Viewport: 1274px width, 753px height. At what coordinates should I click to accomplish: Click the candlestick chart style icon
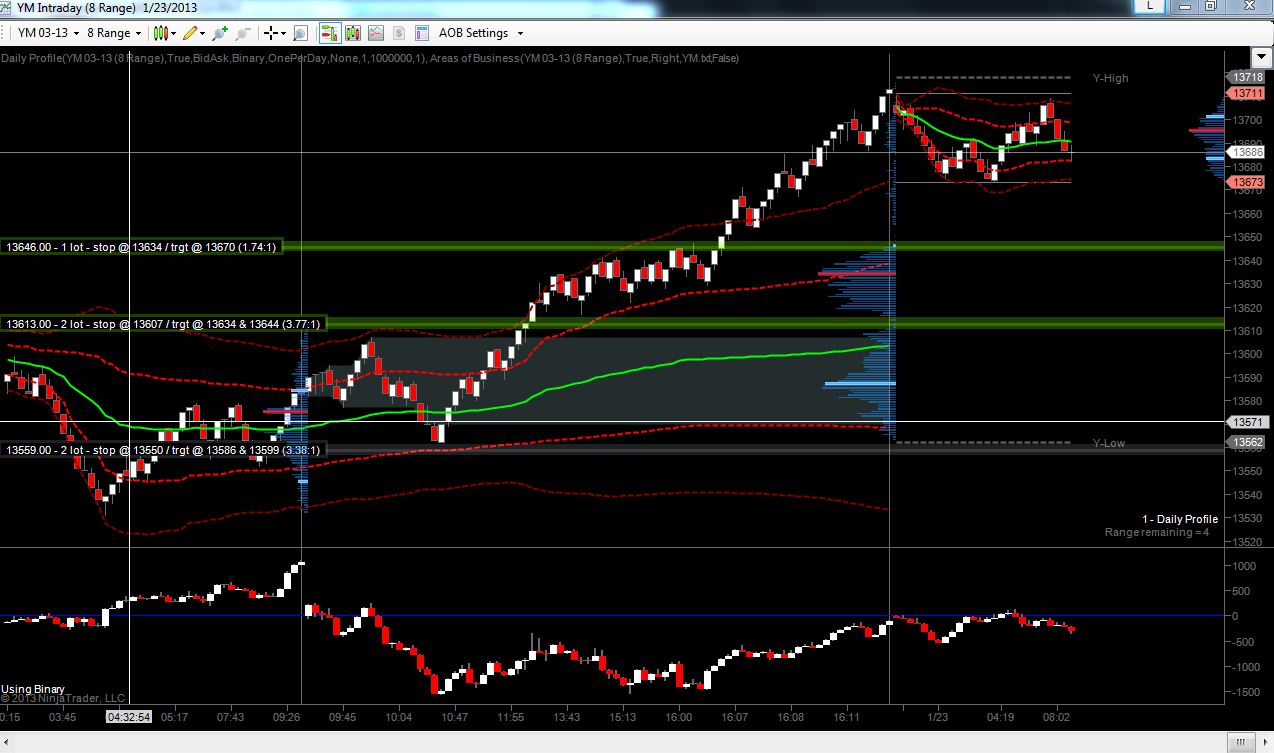(159, 33)
